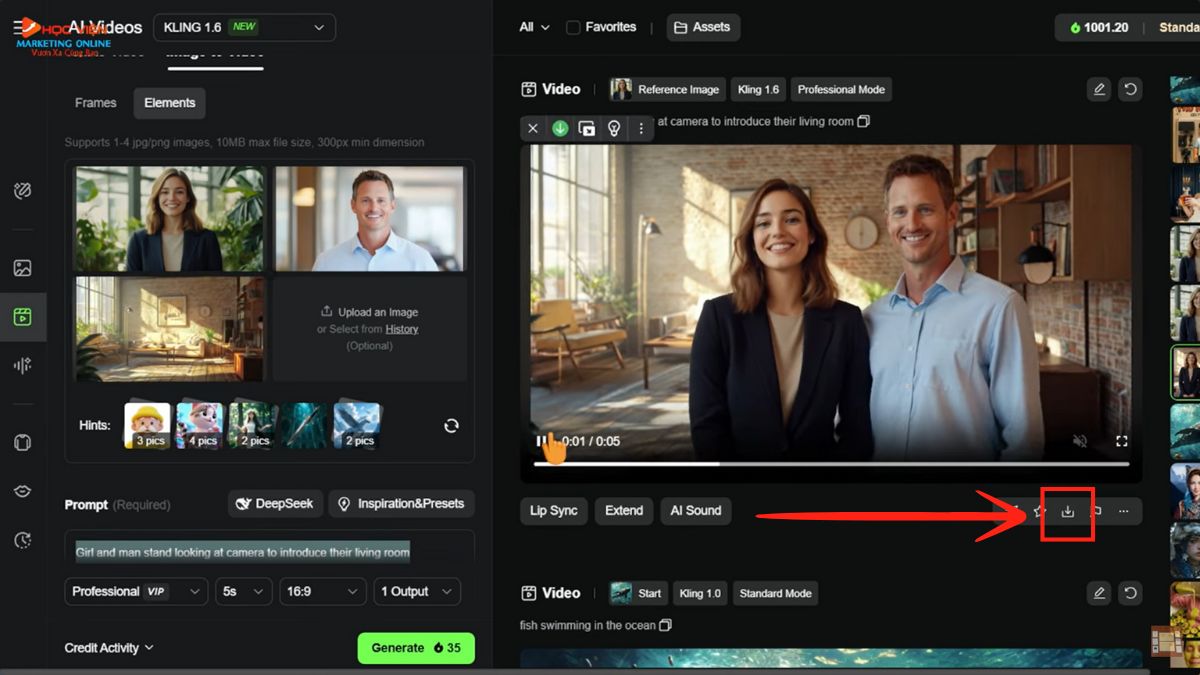The width and height of the screenshot is (1200, 675).
Task: Click the credits balance 1001.20
Action: [1099, 27]
